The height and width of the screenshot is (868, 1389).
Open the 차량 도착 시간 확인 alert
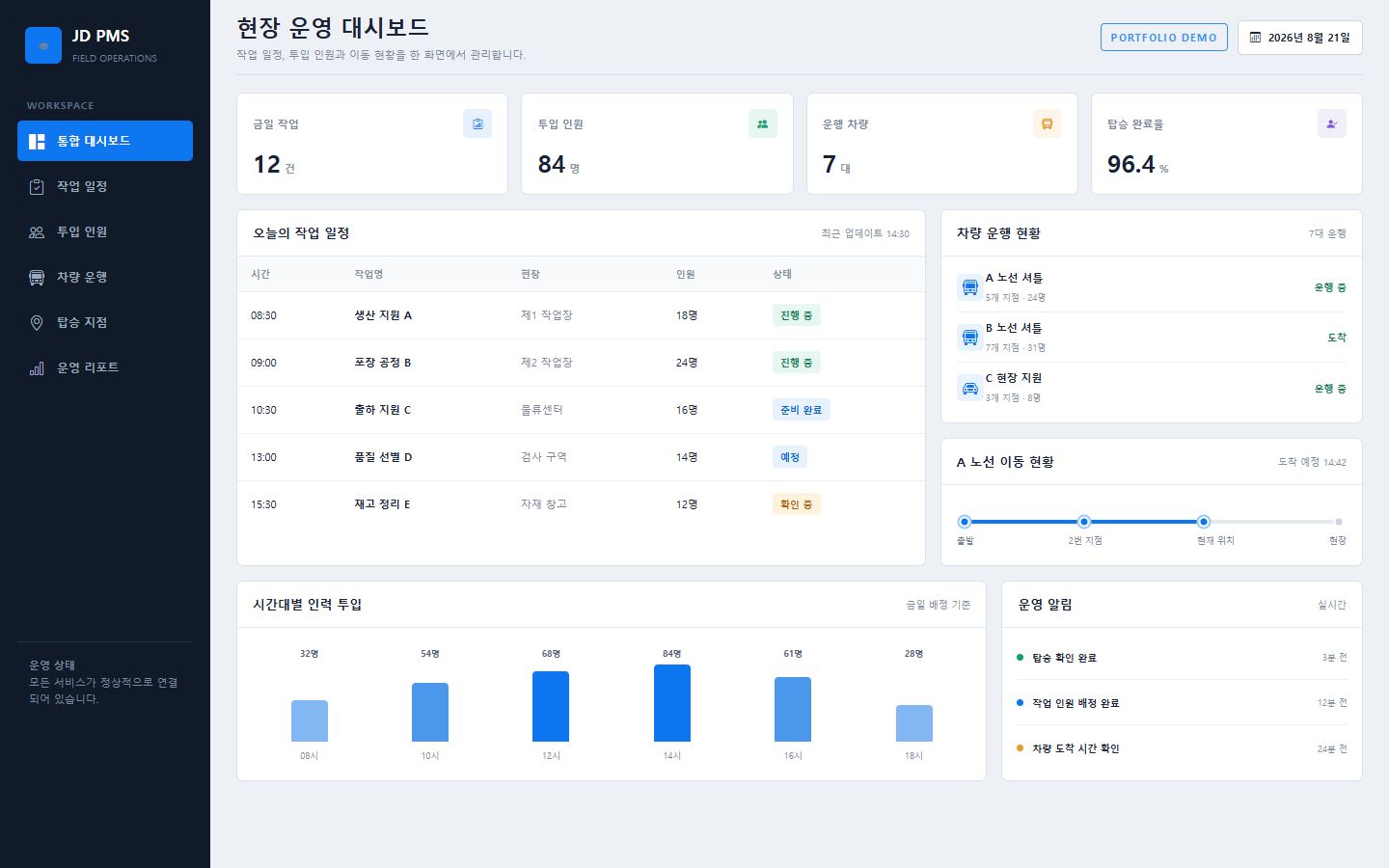click(1182, 748)
